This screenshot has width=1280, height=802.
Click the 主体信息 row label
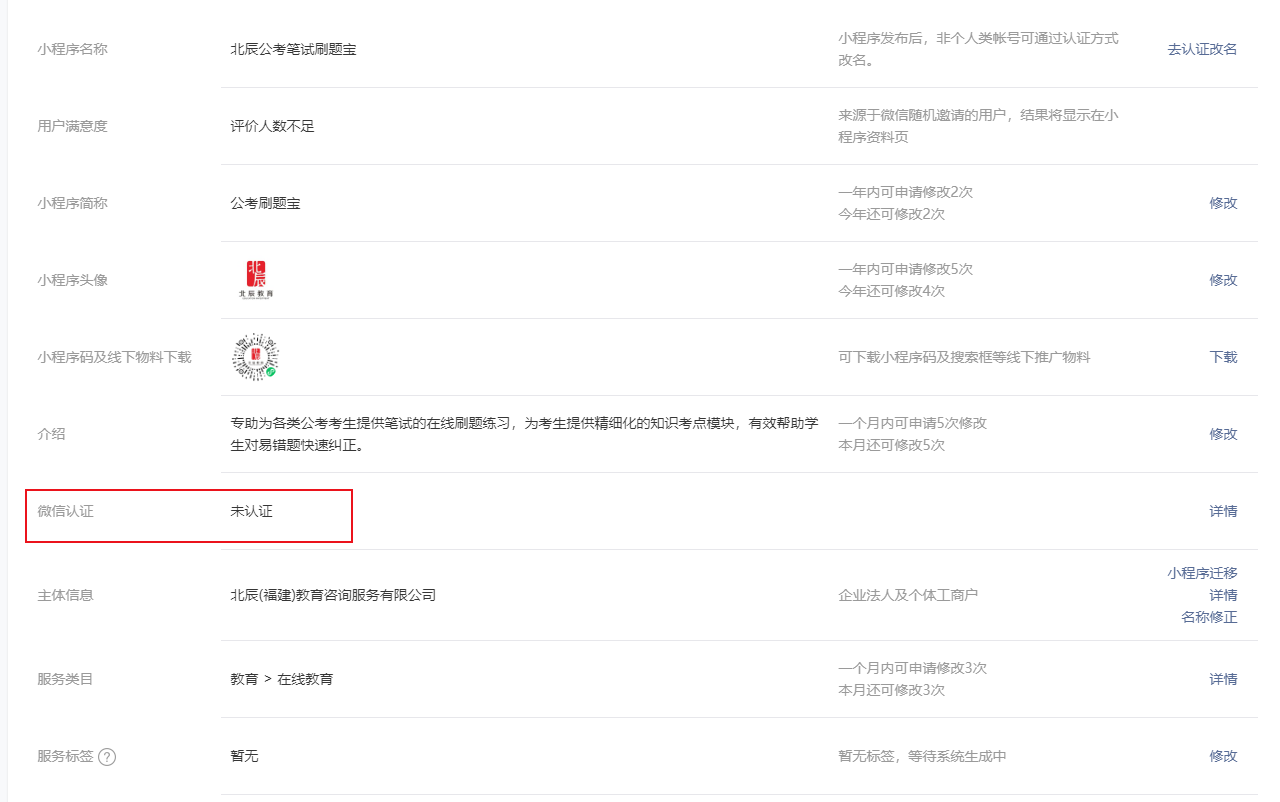[66, 595]
